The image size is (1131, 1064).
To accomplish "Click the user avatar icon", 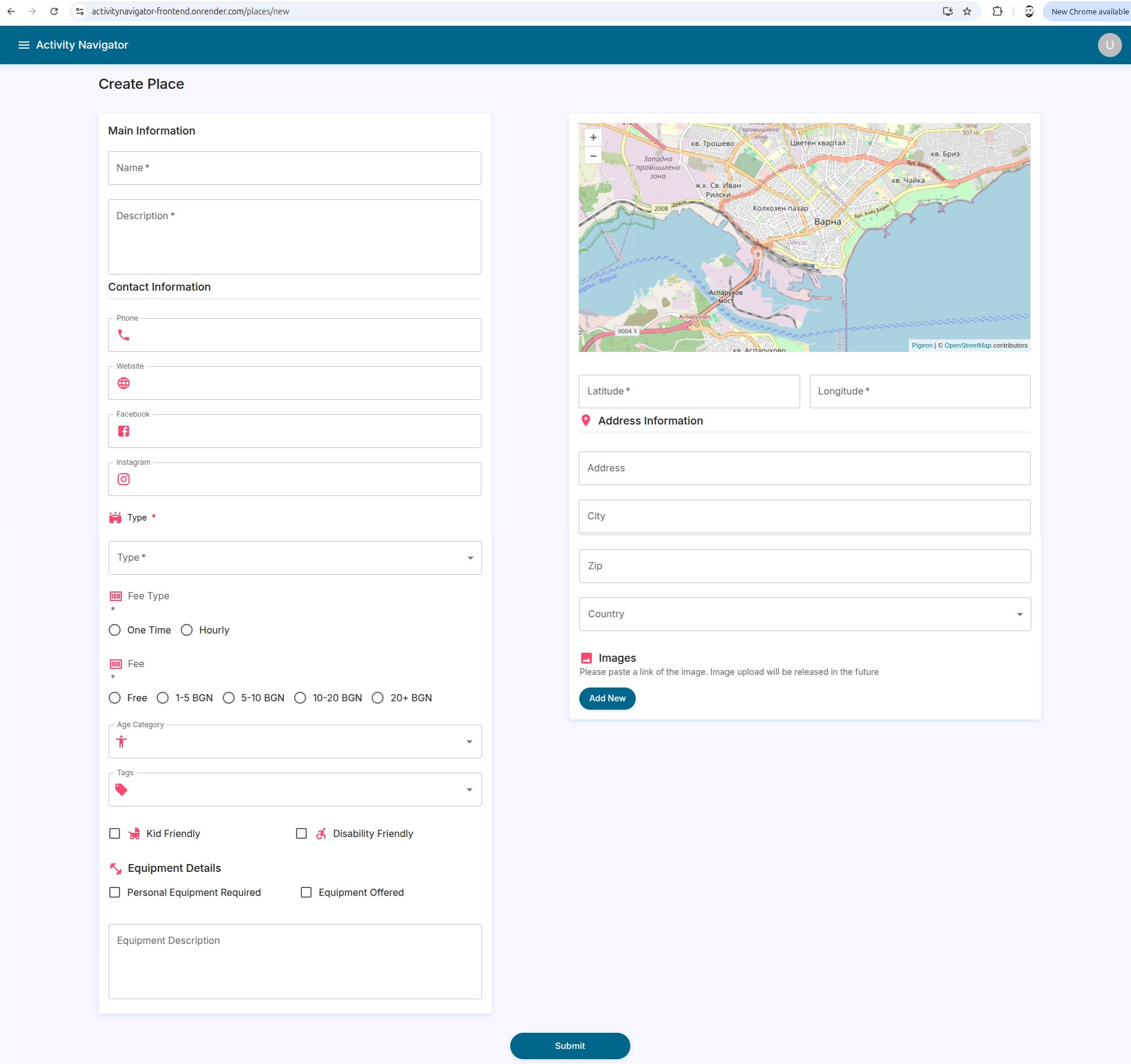I will [x=1109, y=45].
